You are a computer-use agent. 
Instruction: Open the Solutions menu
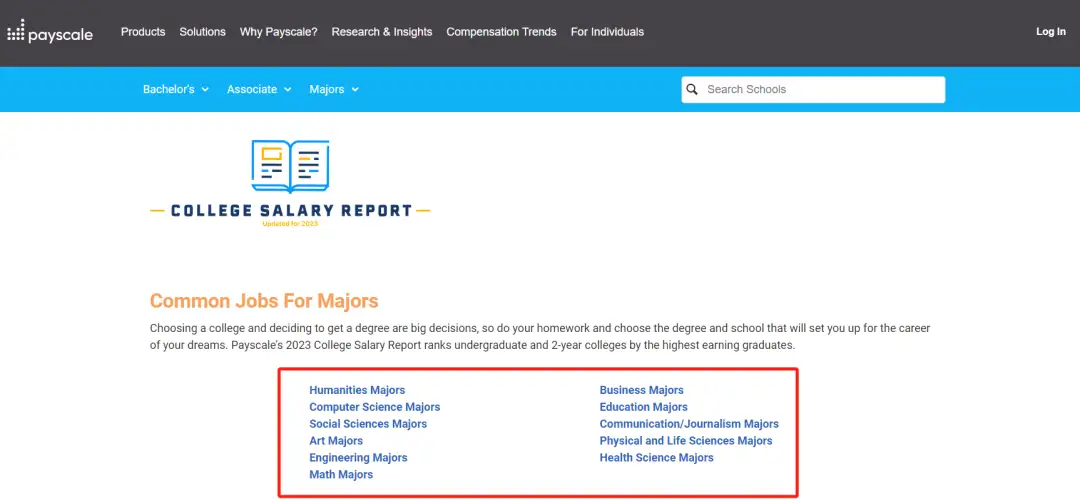(x=202, y=32)
